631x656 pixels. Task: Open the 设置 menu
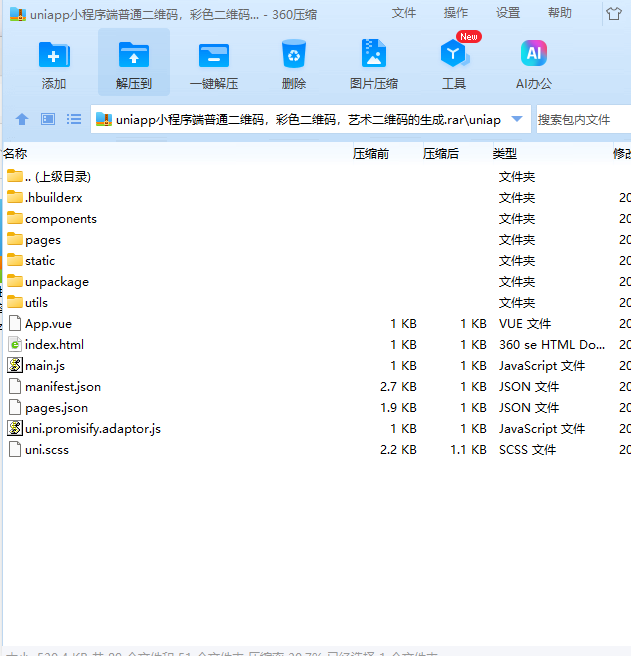coord(508,13)
